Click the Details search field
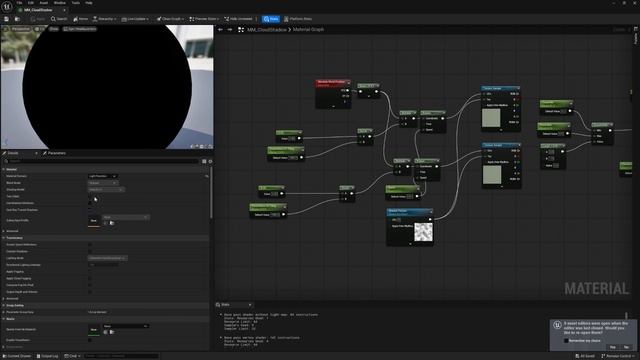 pos(101,161)
